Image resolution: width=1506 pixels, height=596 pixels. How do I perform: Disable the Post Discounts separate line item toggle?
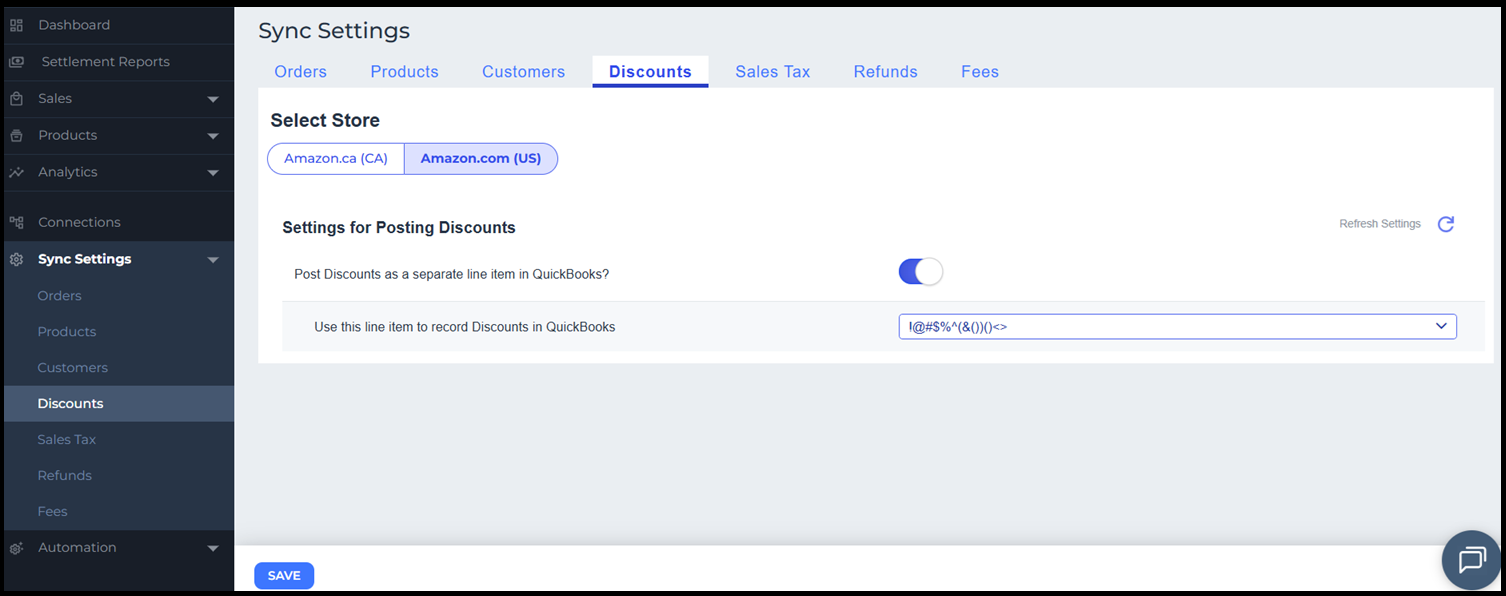click(920, 272)
